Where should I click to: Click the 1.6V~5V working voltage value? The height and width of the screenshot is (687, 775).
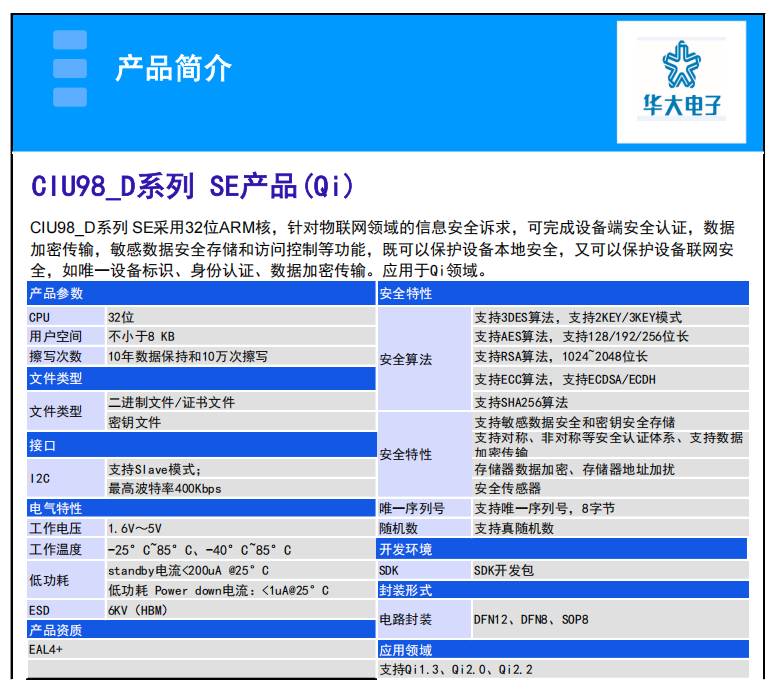pos(135,528)
